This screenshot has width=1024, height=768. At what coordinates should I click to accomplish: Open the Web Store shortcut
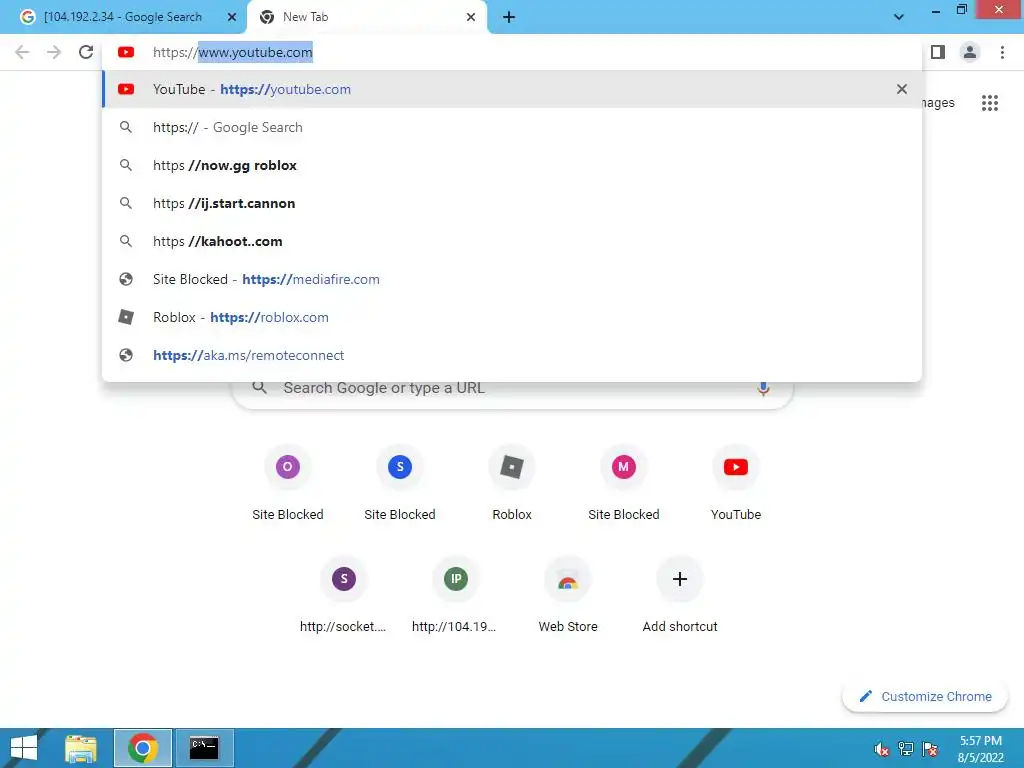(568, 595)
